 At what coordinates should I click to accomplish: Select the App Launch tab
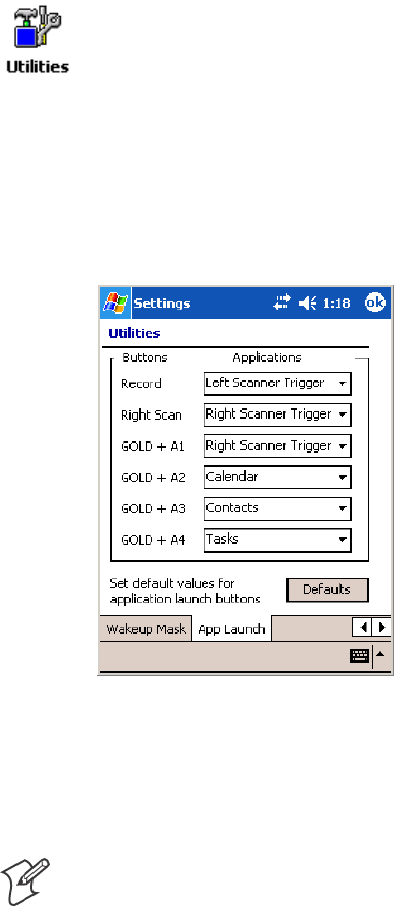tap(232, 629)
